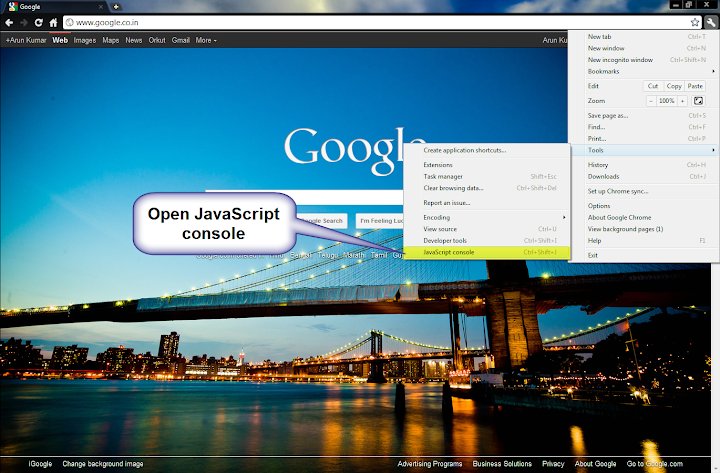Select the Tamil language link

379,255
